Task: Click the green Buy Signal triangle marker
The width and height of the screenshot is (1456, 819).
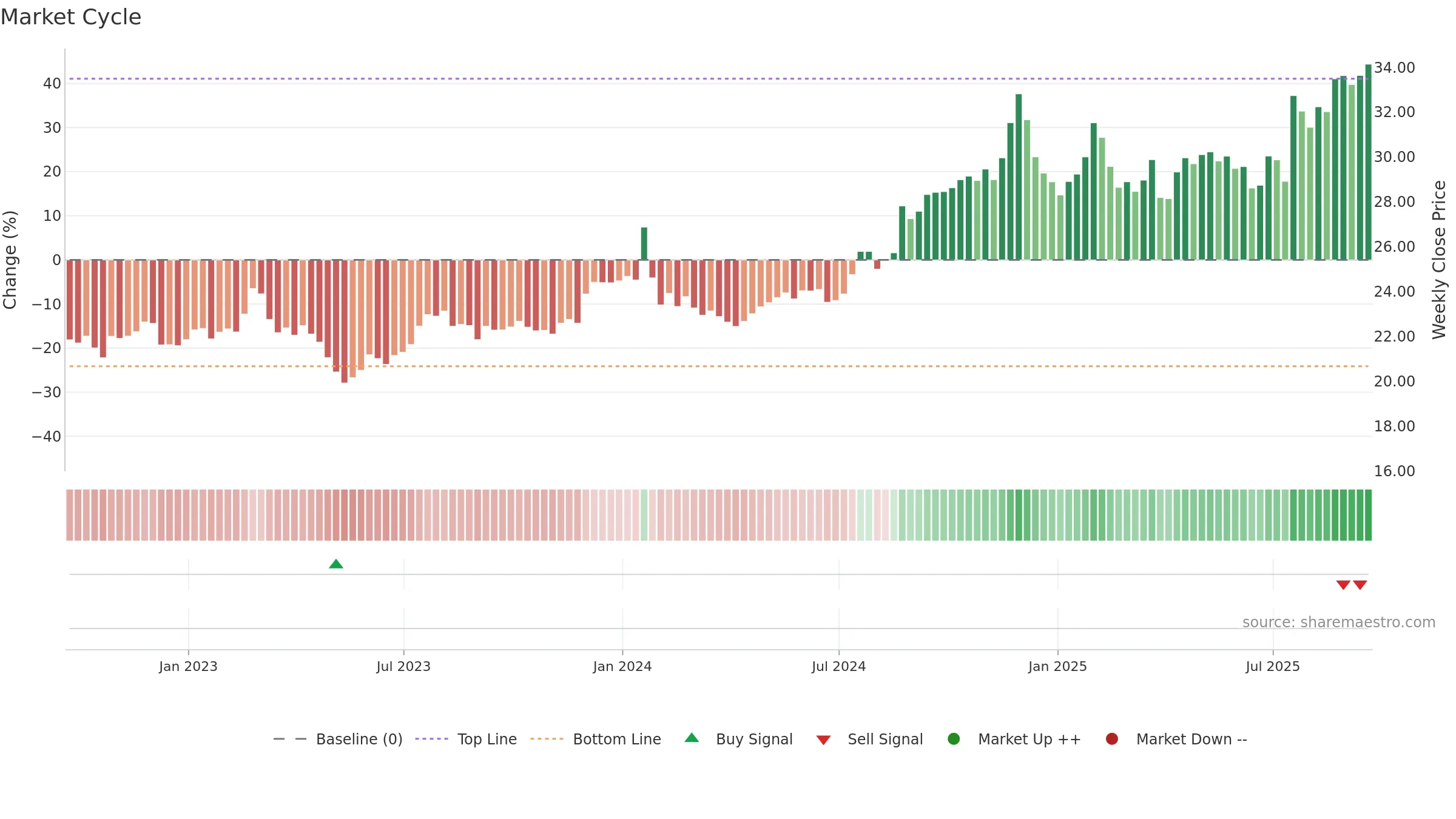Action: [336, 564]
